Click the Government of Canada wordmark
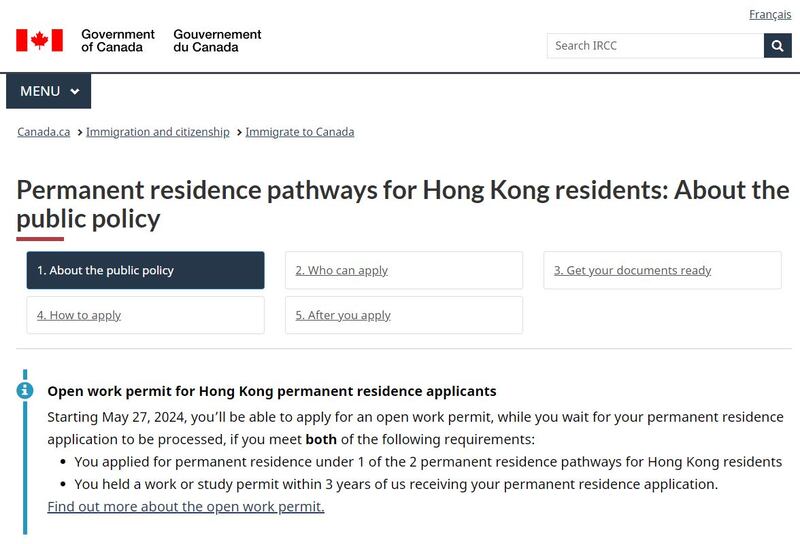800x544 pixels. tap(117, 41)
